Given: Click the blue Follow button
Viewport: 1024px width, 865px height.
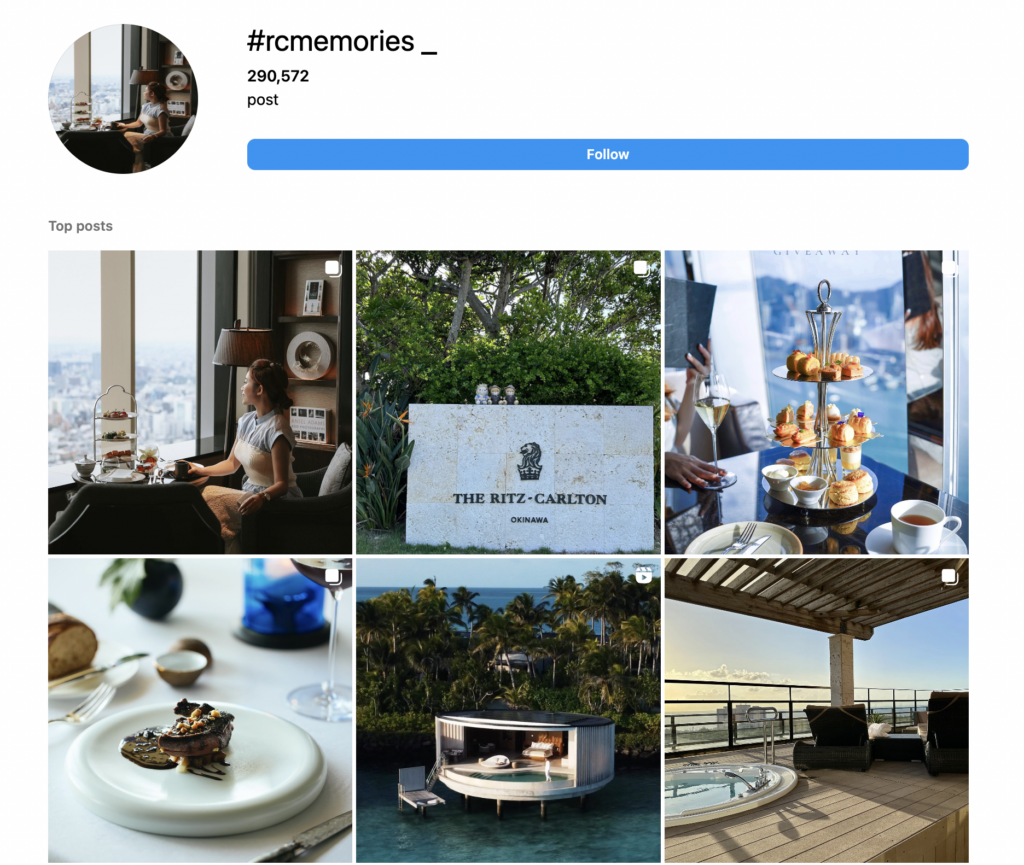Looking at the screenshot, I should pyautogui.click(x=607, y=155).
